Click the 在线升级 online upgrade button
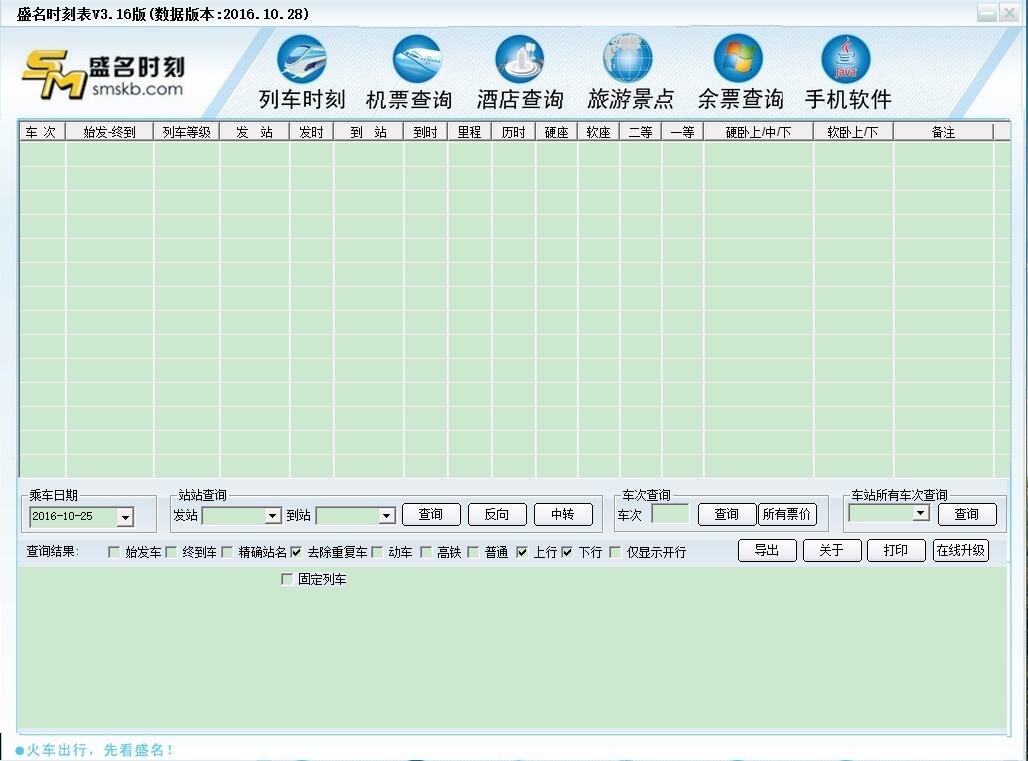The width and height of the screenshot is (1028, 761). tap(960, 550)
